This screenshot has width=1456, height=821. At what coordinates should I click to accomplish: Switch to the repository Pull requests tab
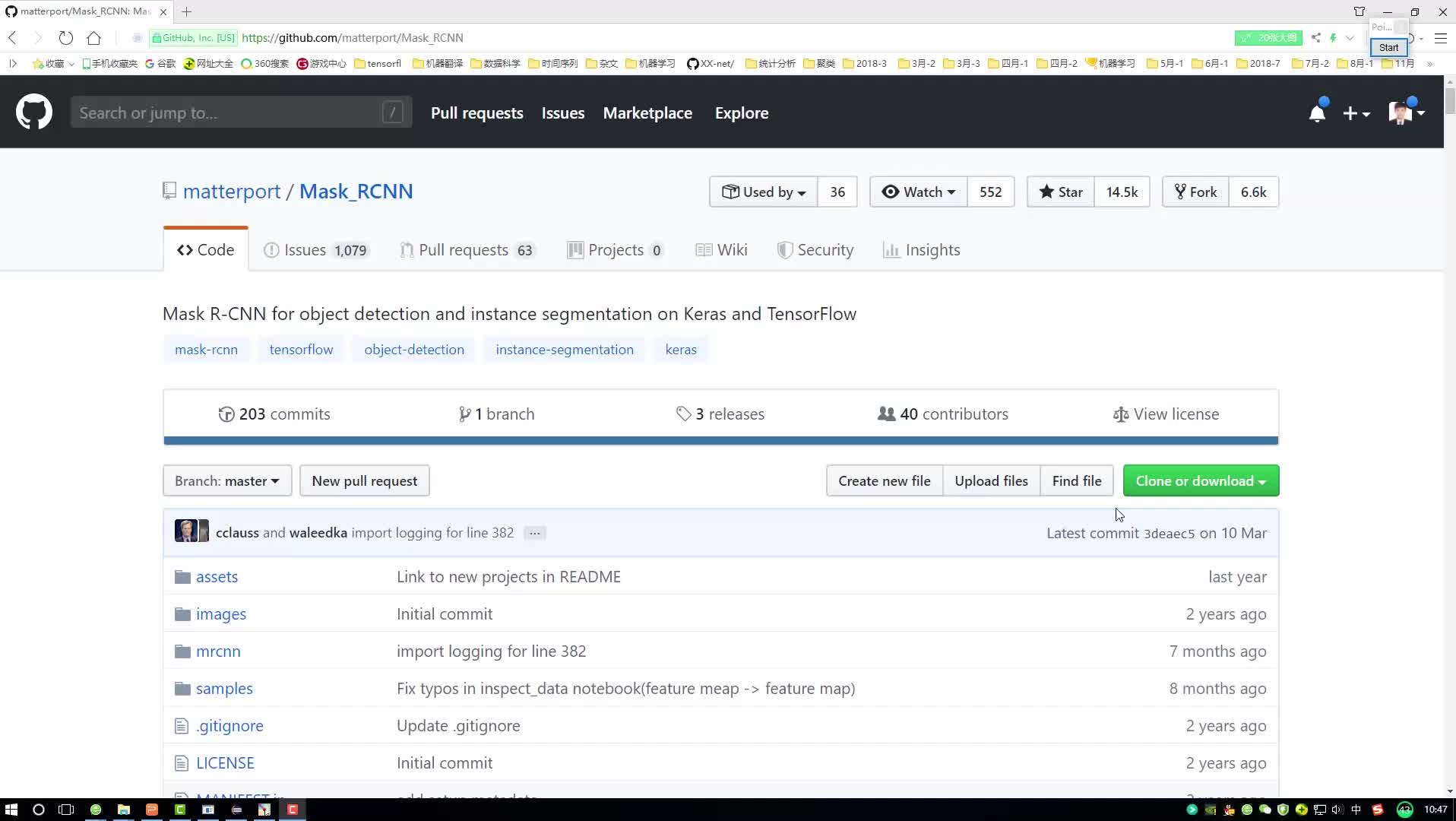pyautogui.click(x=467, y=249)
